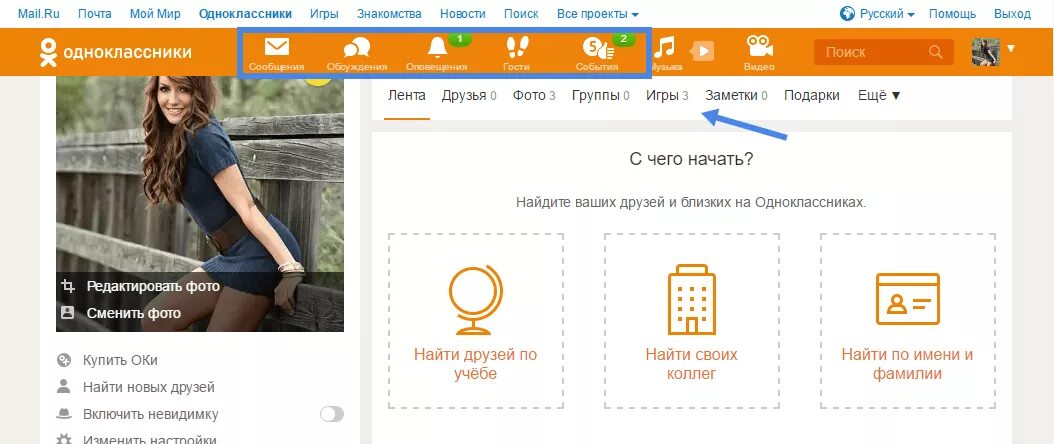Viewport: 1054px width, 444px height.
Task: Open the Заметки tab
Action: tap(736, 95)
